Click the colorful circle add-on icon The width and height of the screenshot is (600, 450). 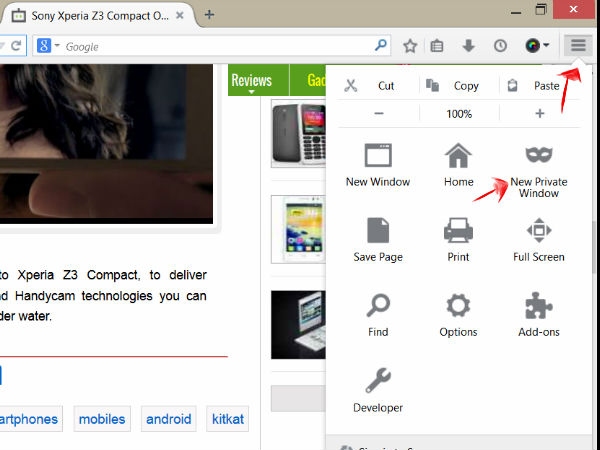coord(532,46)
